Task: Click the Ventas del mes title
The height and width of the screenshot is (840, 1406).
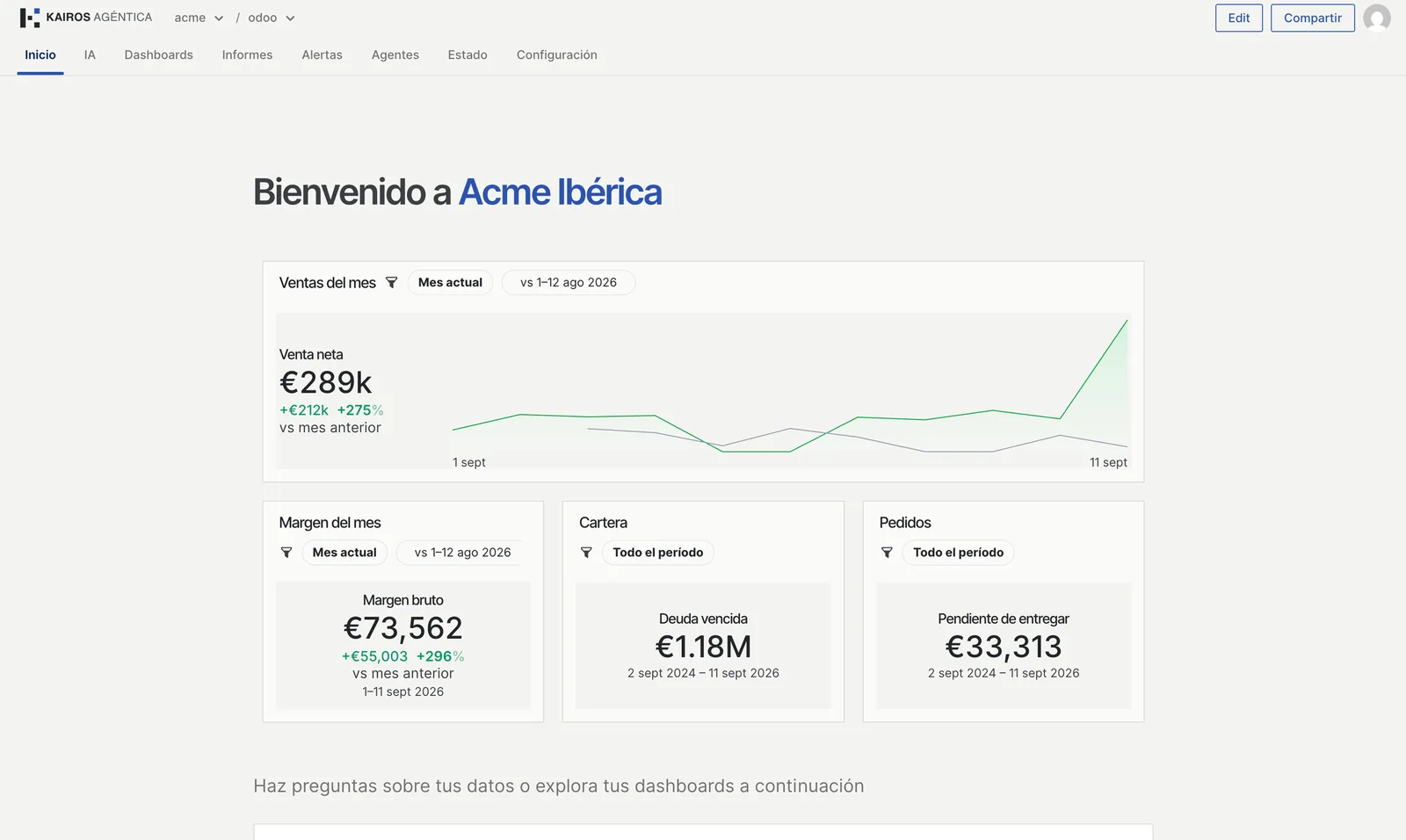Action: pos(328,283)
